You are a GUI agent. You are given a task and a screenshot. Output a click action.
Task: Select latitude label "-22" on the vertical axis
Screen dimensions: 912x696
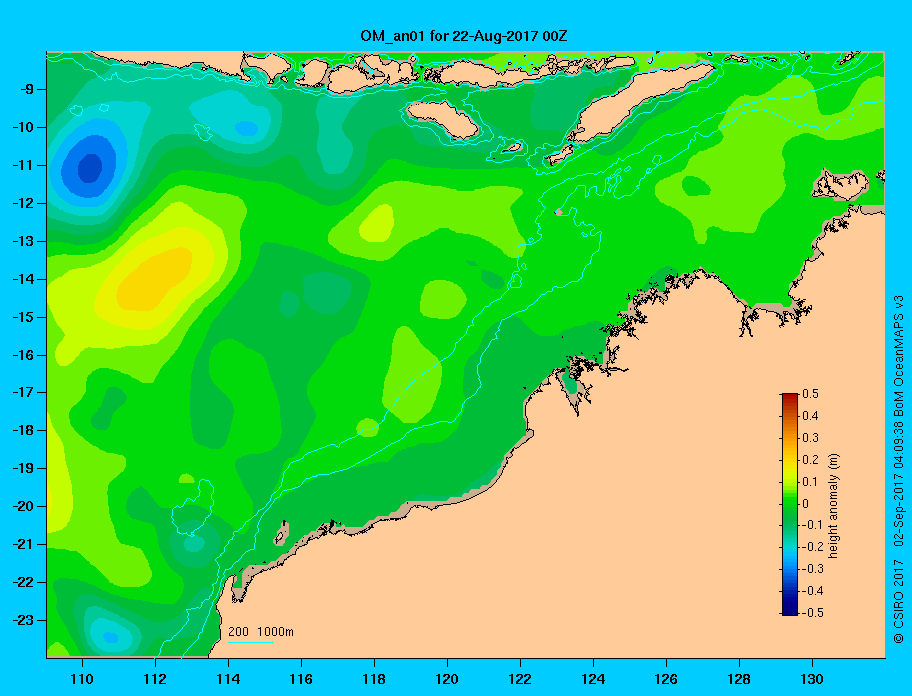pyautogui.click(x=23, y=582)
